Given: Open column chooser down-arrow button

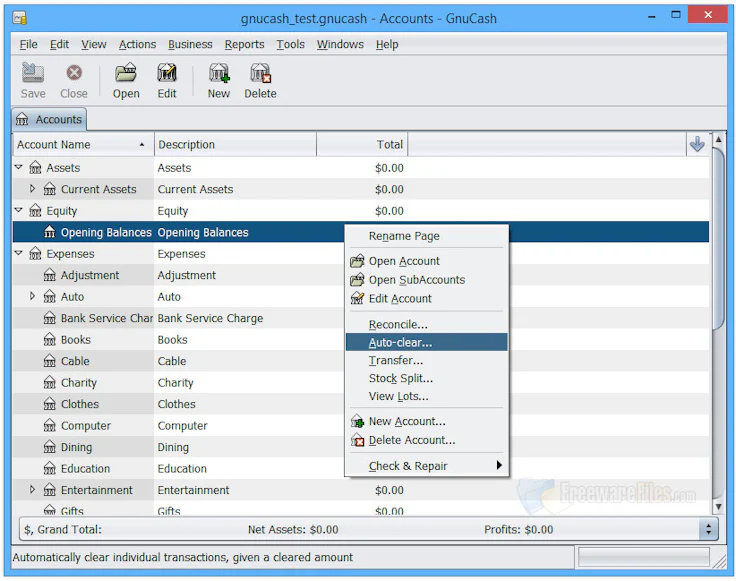Looking at the screenshot, I should tap(697, 144).
